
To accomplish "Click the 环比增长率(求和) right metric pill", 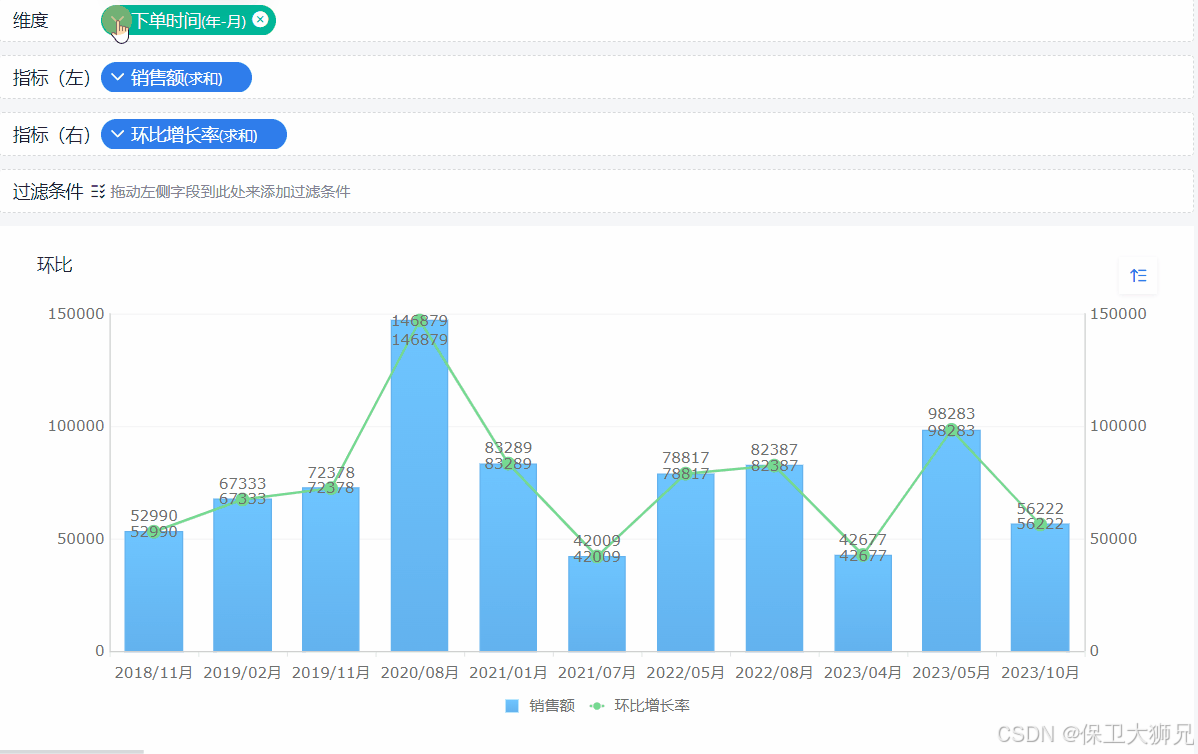I will click(x=194, y=134).
